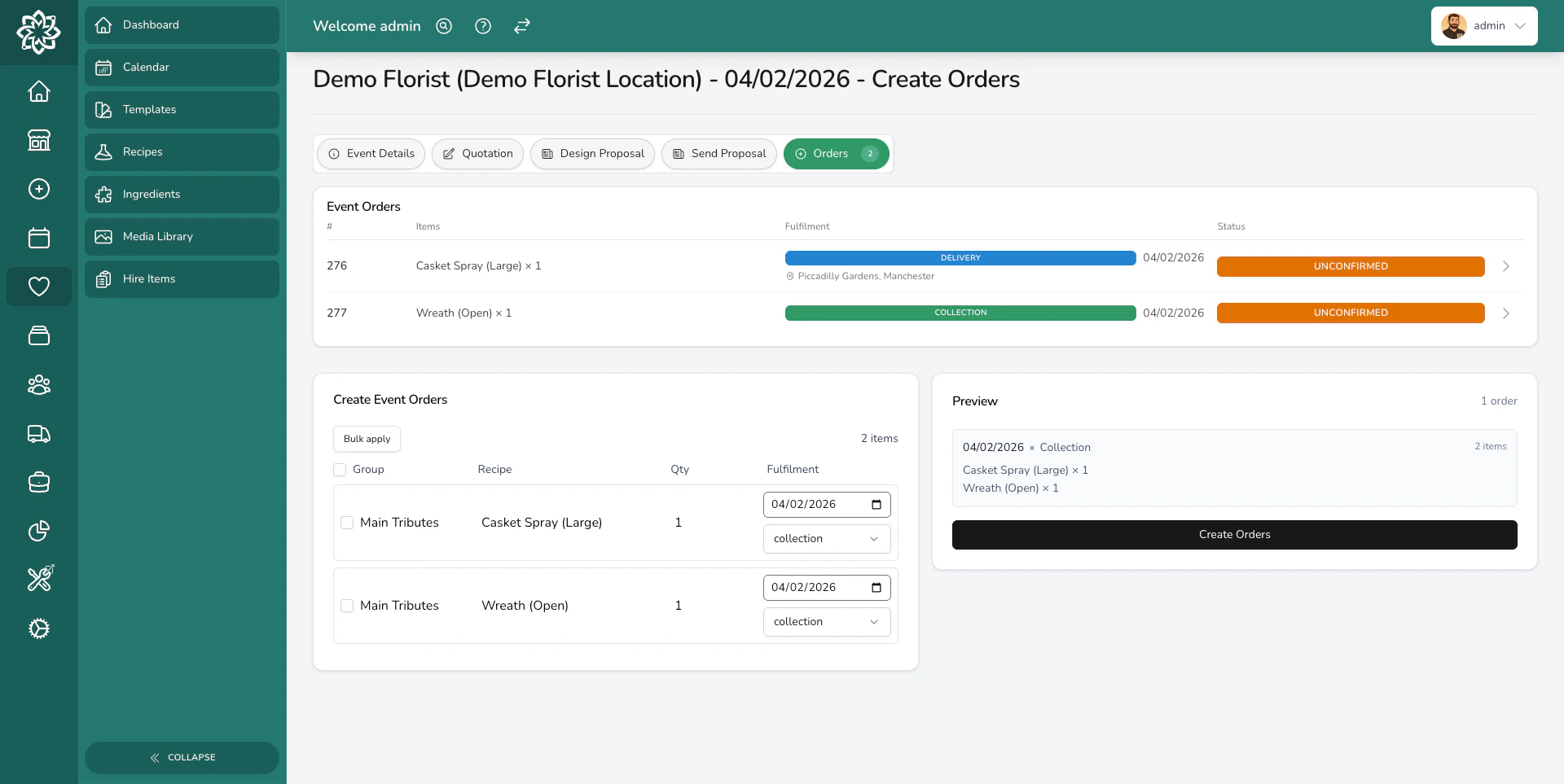The height and width of the screenshot is (784, 1564).
Task: Check the Wreath (Open) row checkbox
Action: click(x=347, y=606)
